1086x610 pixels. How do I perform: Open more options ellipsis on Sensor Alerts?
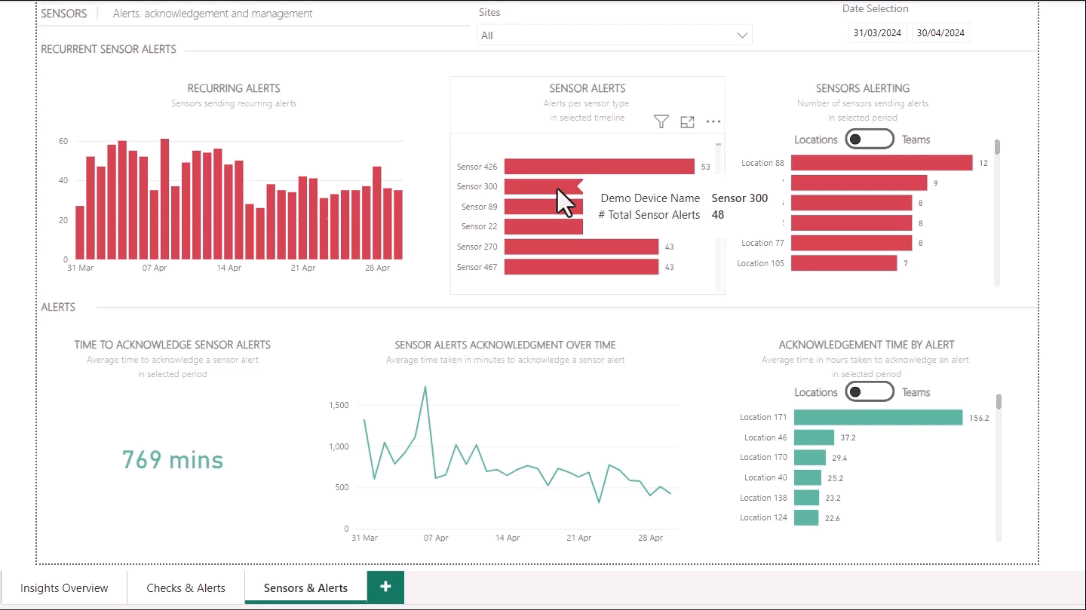pyautogui.click(x=713, y=122)
